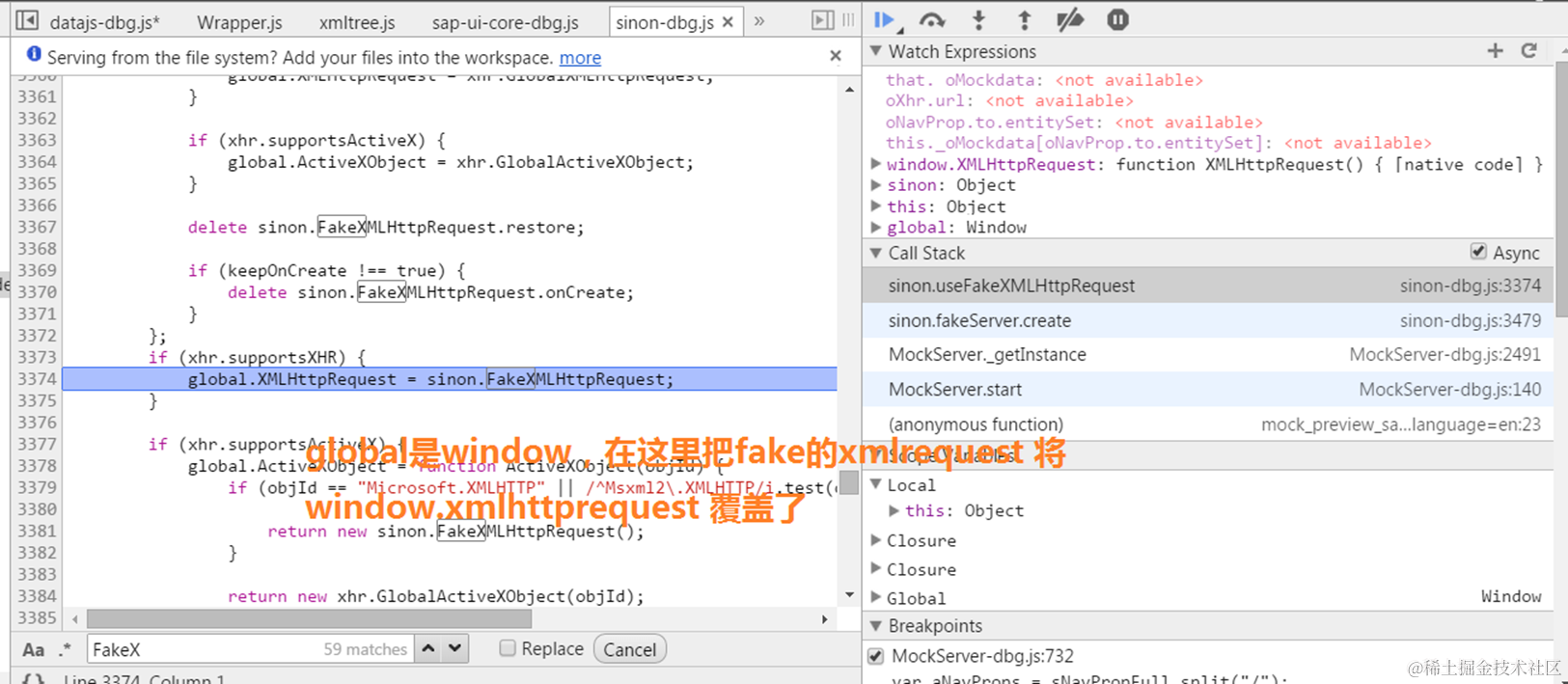Jump to next search match
The height and width of the screenshot is (684, 1568).
pos(455,648)
